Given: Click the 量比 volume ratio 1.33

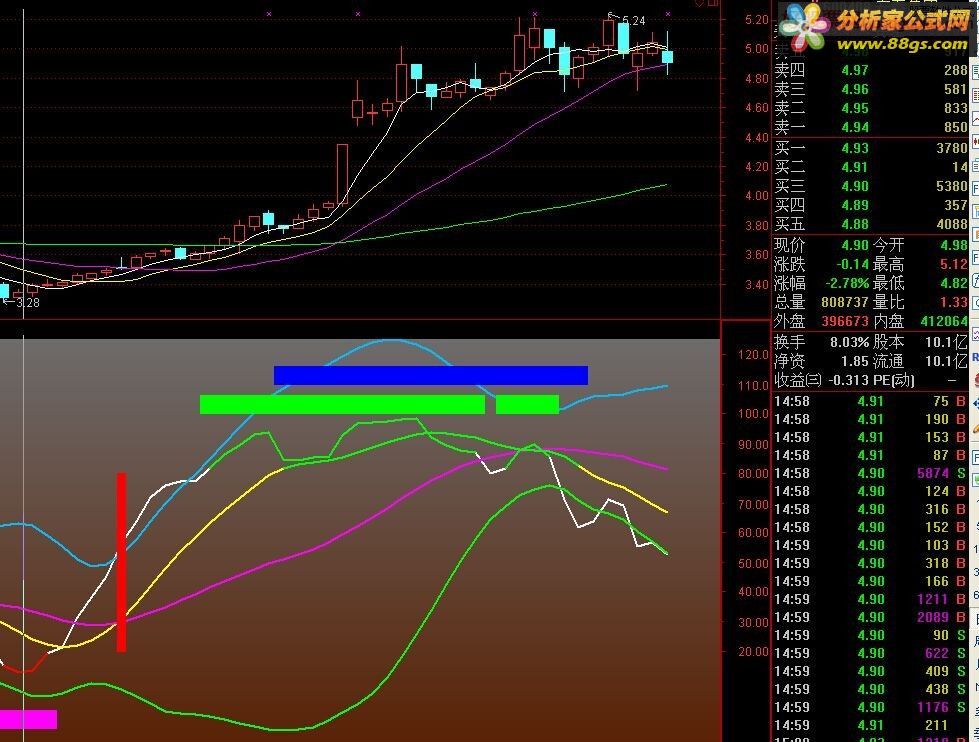Looking at the screenshot, I should click(x=954, y=302).
